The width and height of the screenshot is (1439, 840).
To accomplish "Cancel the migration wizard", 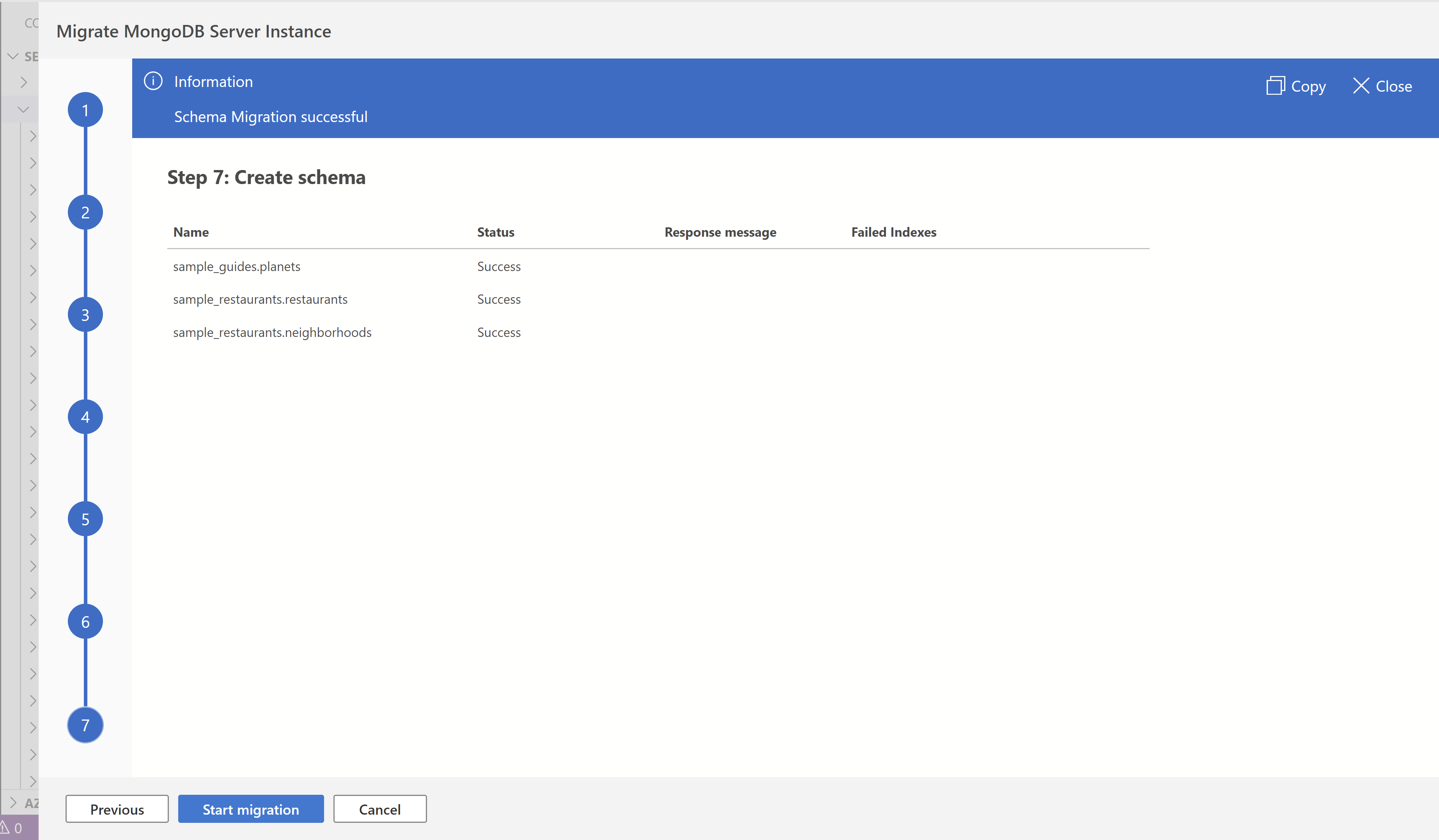I will click(380, 808).
